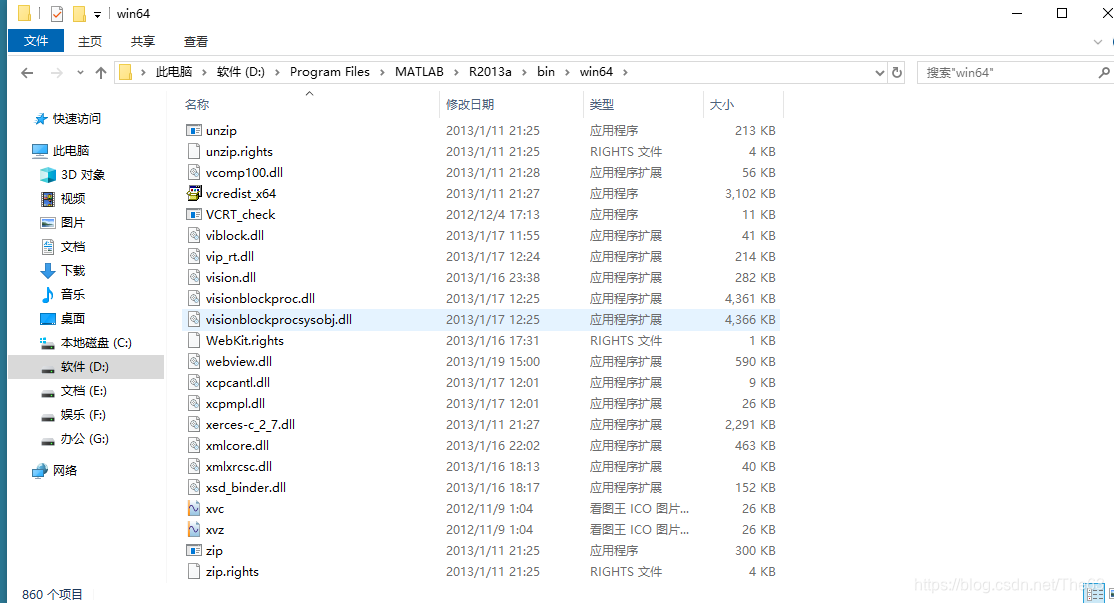Open 3D 对象 folder in sidebar
Screen dimensions: 1114x603
click(x=82, y=175)
